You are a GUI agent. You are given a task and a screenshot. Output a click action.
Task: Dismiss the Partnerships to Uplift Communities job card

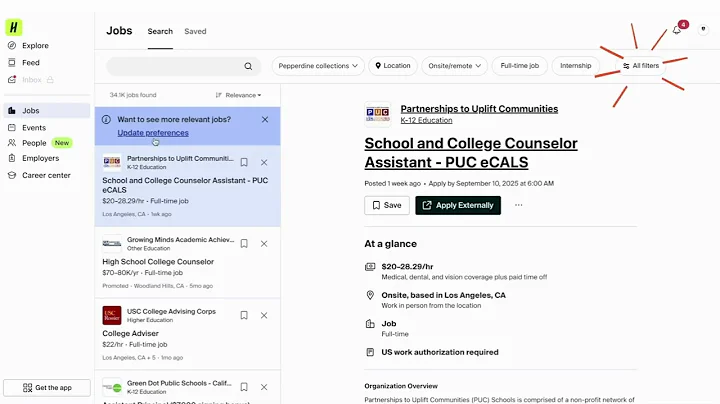click(x=264, y=163)
